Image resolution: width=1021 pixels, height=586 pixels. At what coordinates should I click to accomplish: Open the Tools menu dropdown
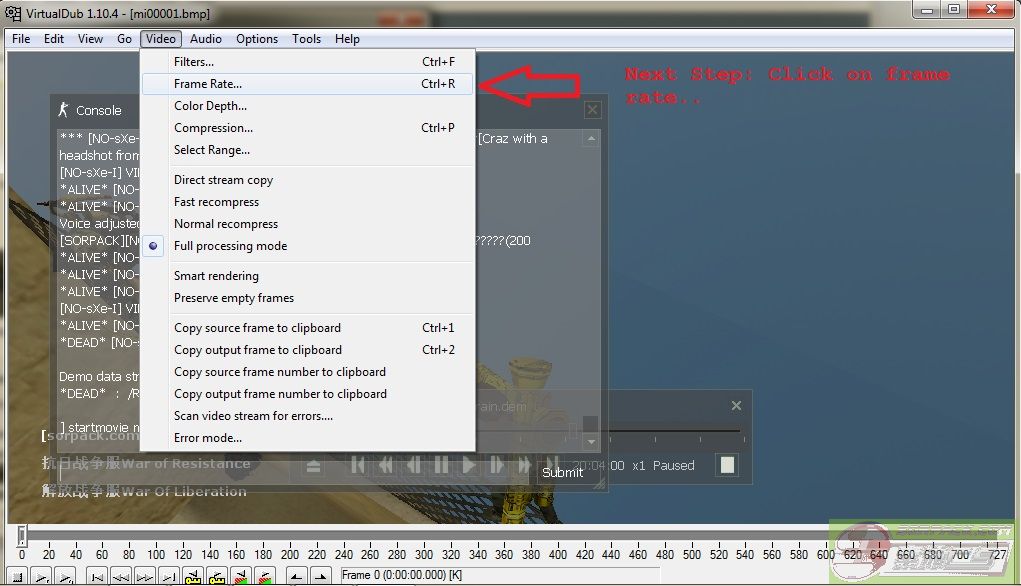(307, 39)
